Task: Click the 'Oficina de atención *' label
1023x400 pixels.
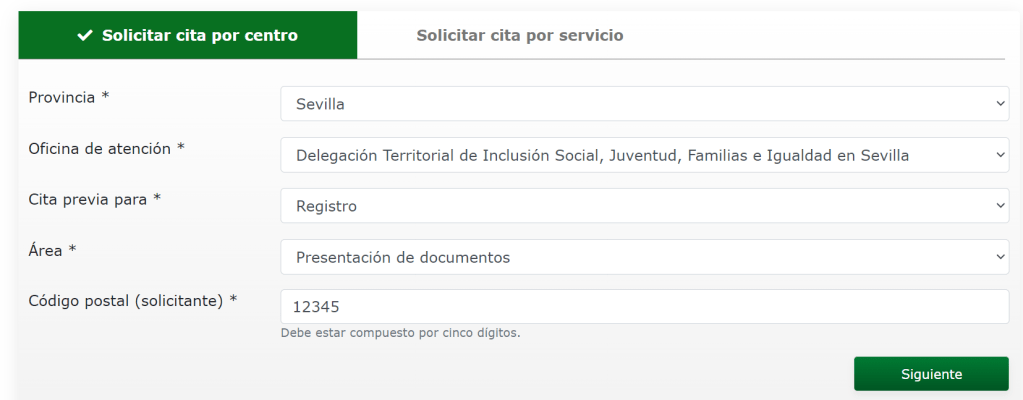Action: [x=107, y=149]
